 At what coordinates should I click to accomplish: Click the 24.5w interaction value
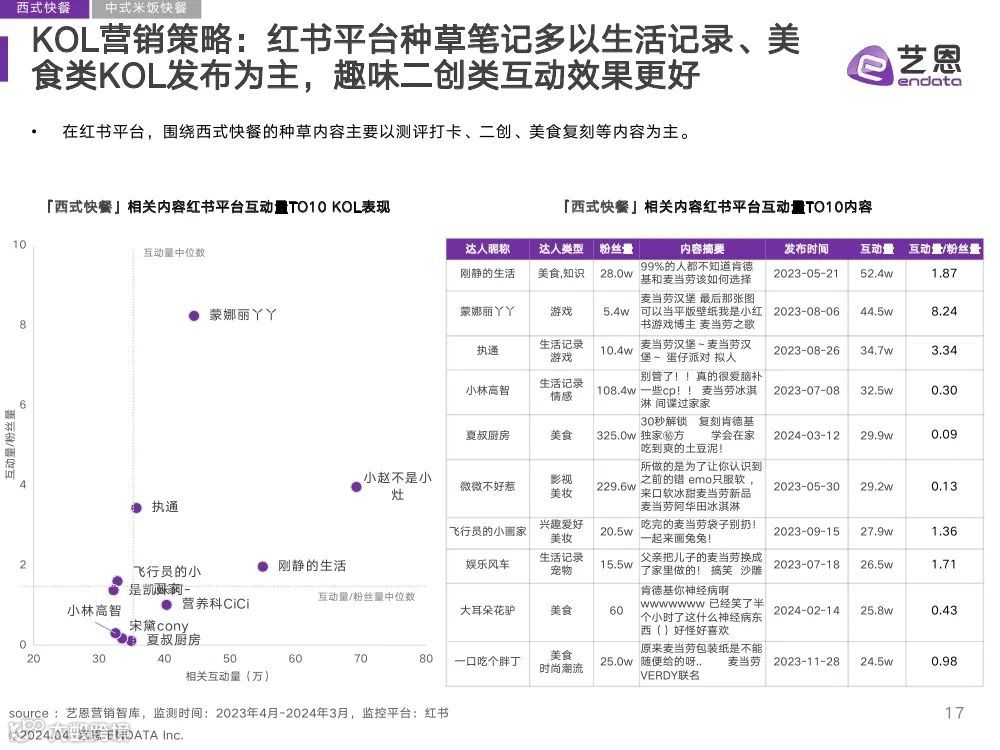(x=876, y=662)
